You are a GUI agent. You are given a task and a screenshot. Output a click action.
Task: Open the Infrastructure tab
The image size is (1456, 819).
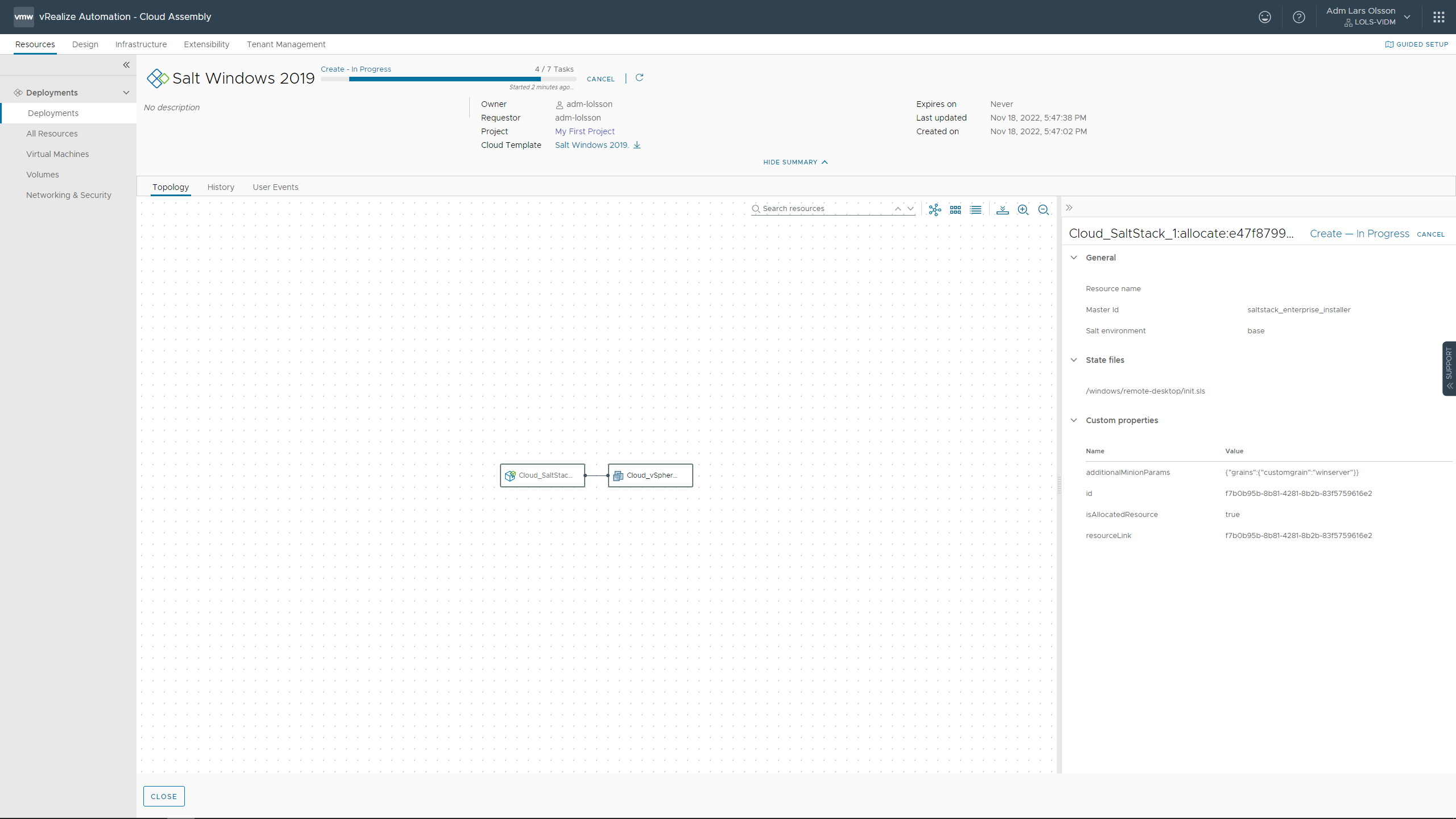click(141, 44)
